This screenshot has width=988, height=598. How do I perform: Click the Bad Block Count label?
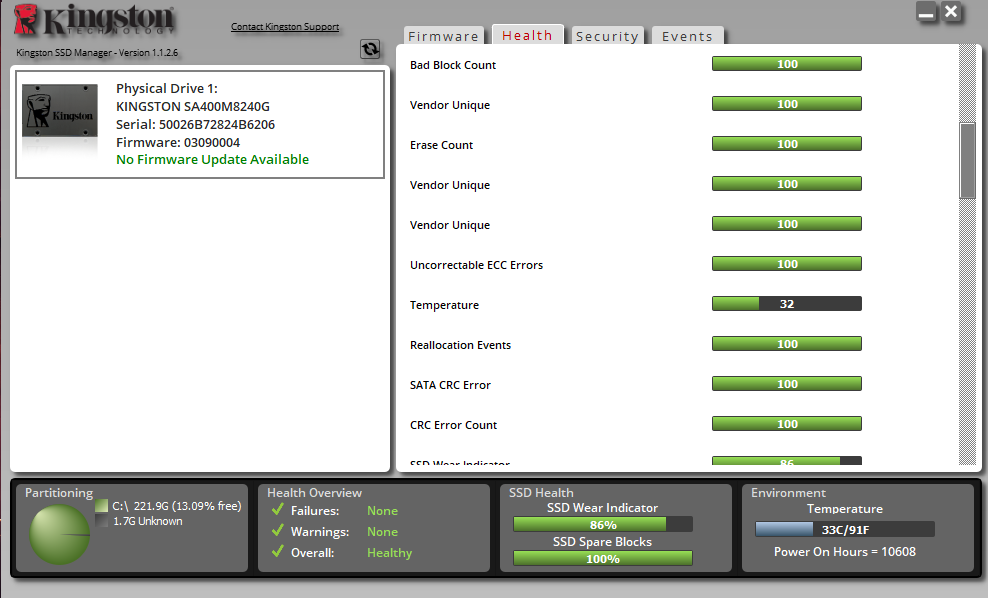453,65
